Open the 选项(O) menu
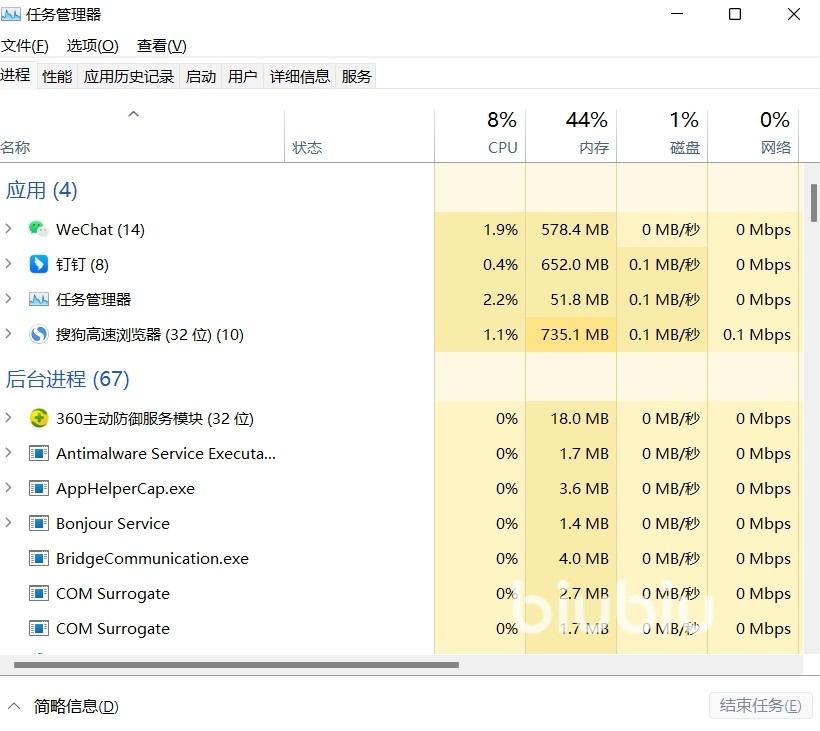820x731 pixels. [92, 46]
